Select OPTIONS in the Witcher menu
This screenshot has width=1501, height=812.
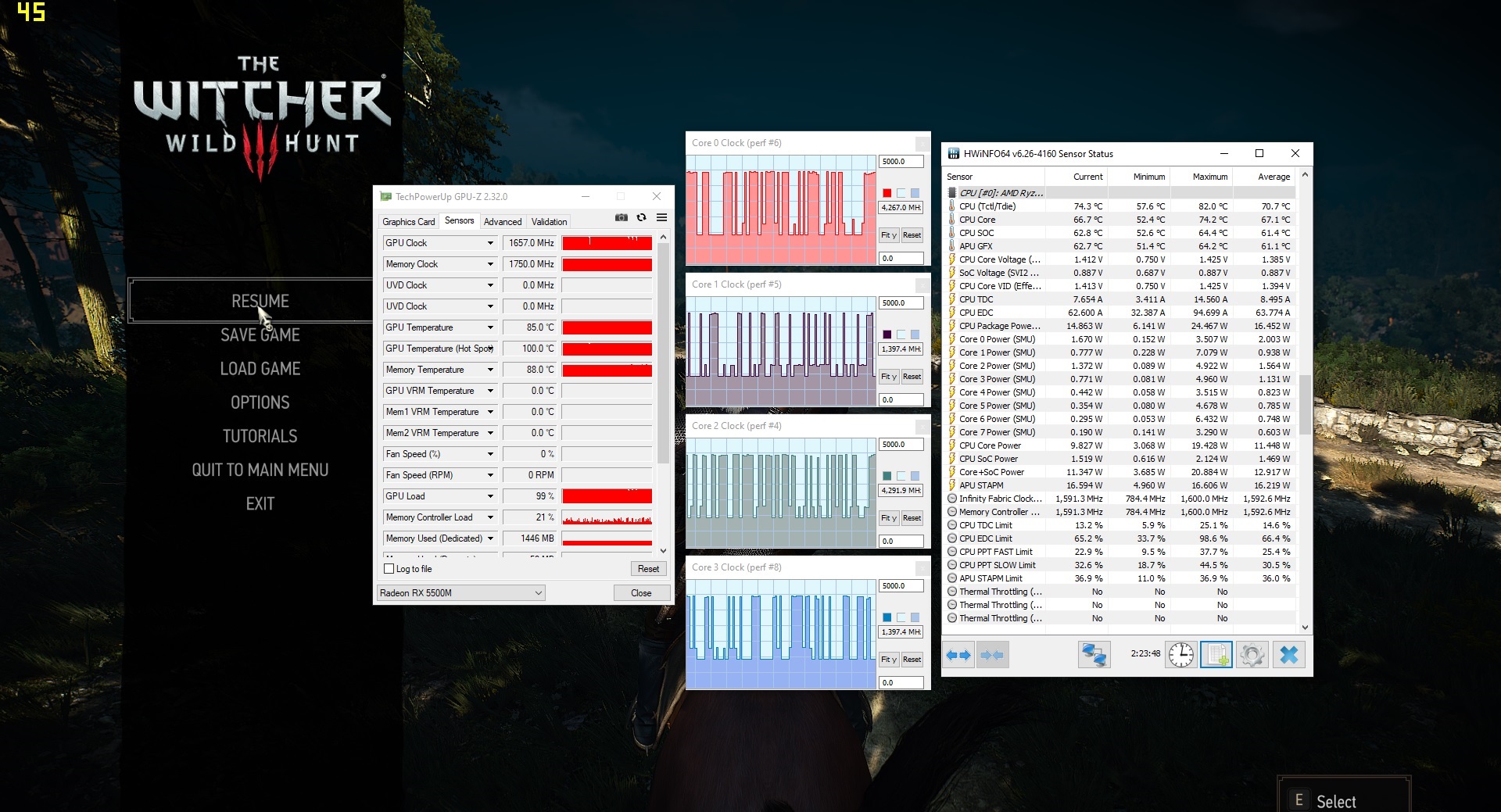click(260, 402)
